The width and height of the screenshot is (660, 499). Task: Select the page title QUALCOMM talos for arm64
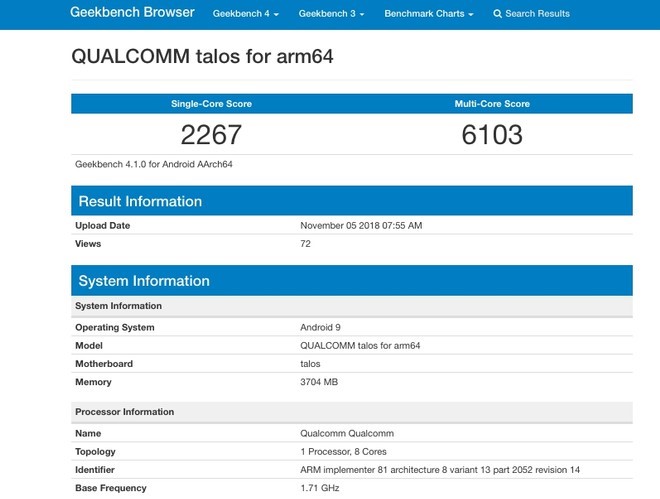coord(202,56)
